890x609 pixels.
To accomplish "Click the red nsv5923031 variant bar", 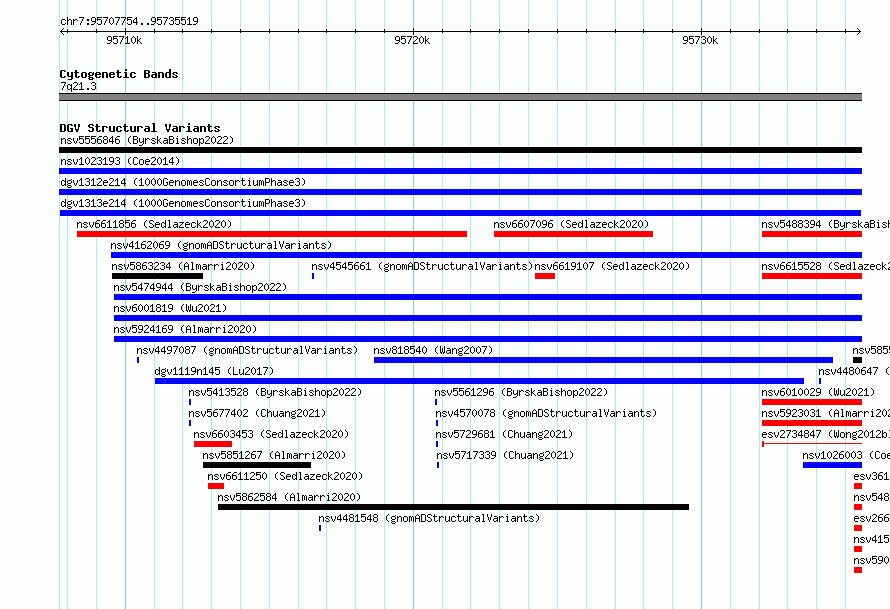I will [812, 423].
